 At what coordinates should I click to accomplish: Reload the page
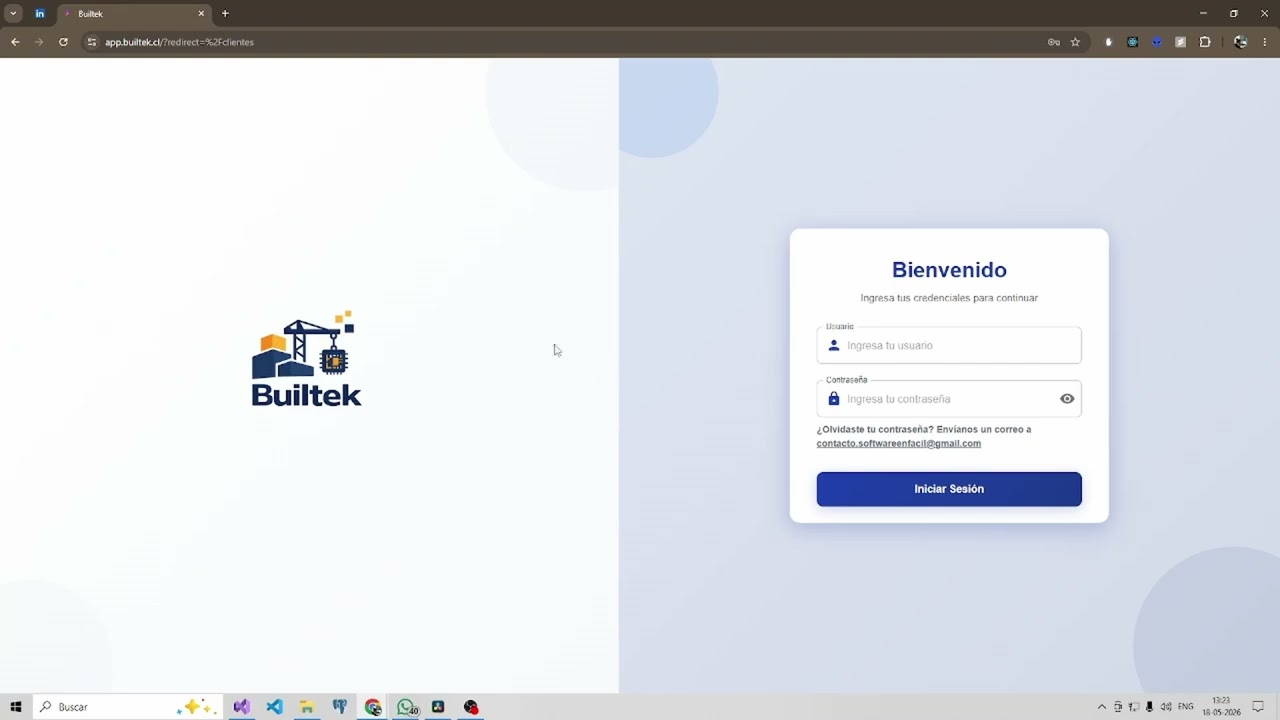[63, 42]
